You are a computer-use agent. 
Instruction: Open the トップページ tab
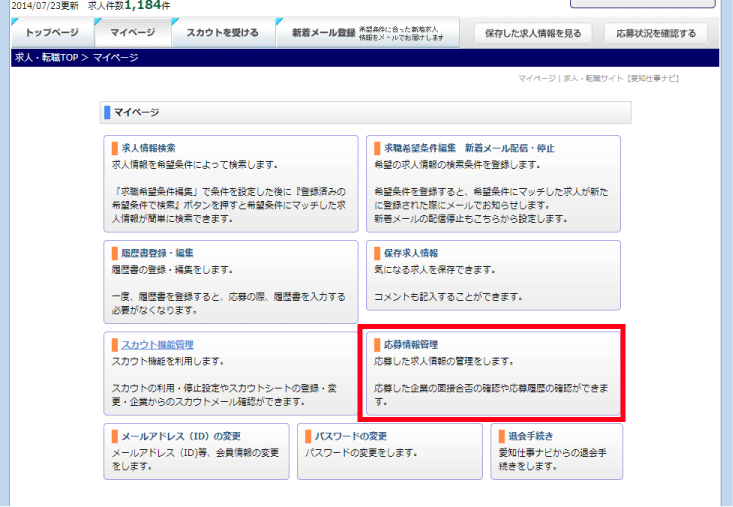click(x=51, y=33)
